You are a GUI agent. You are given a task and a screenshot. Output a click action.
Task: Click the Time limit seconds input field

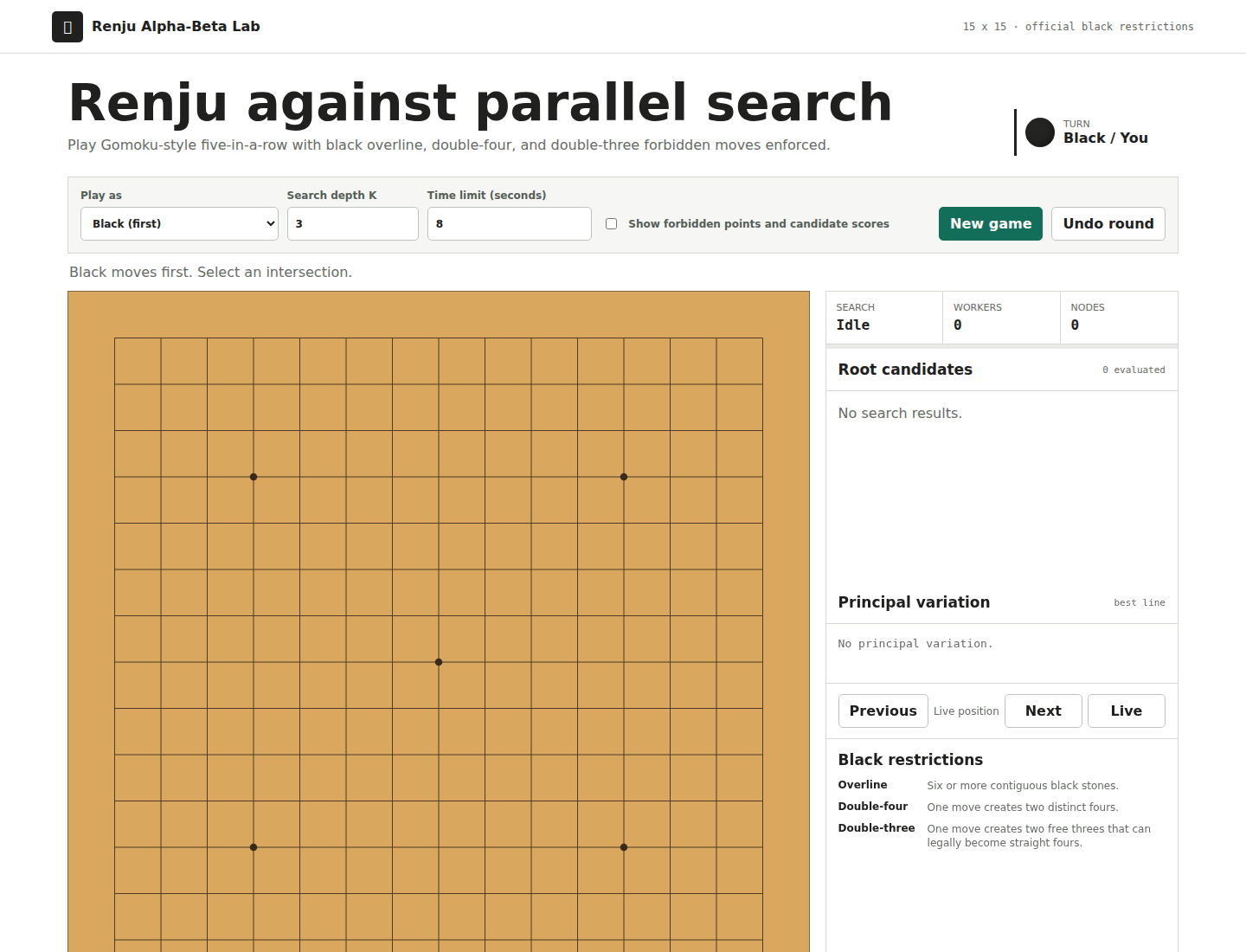(510, 223)
